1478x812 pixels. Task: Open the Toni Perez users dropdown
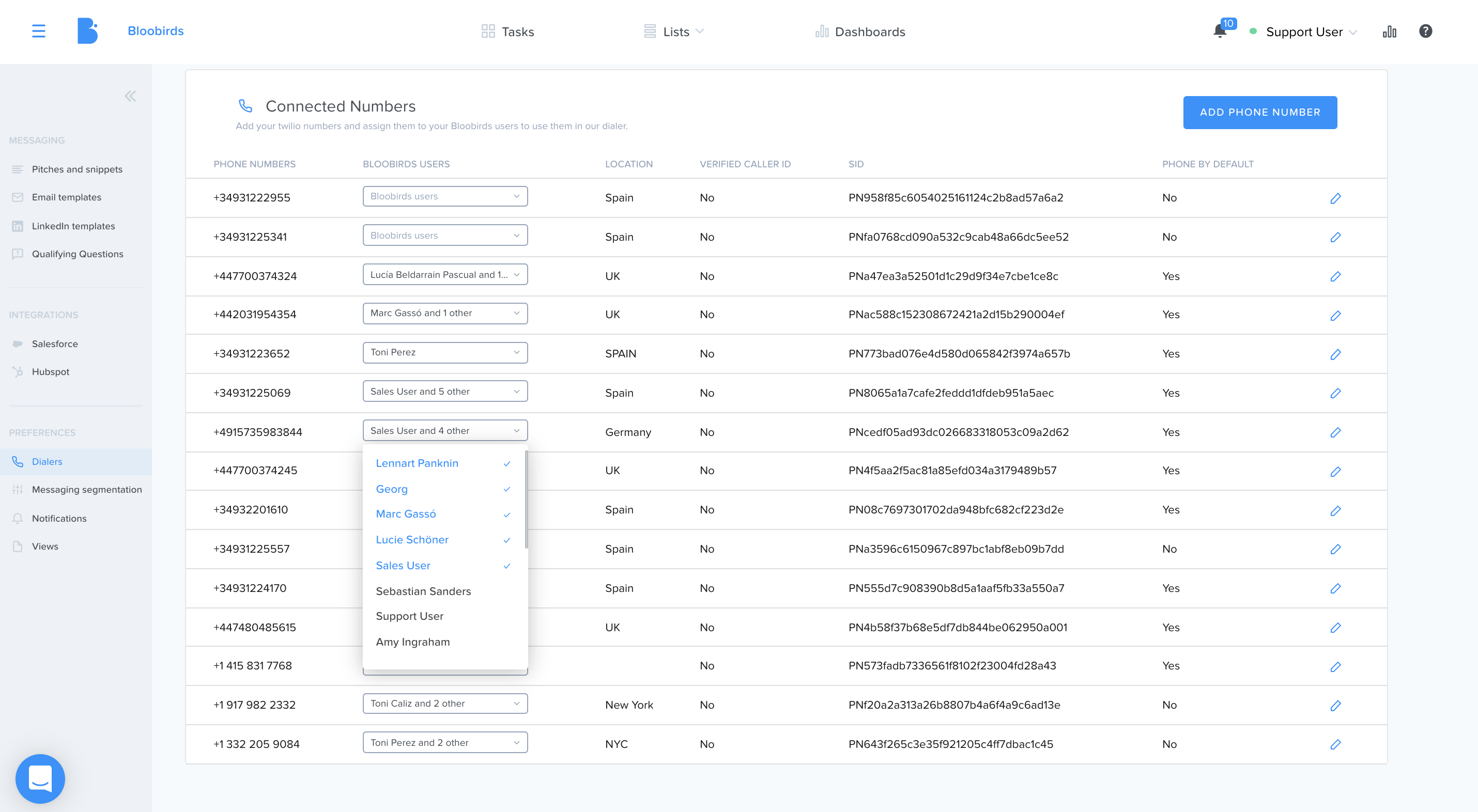[444, 352]
